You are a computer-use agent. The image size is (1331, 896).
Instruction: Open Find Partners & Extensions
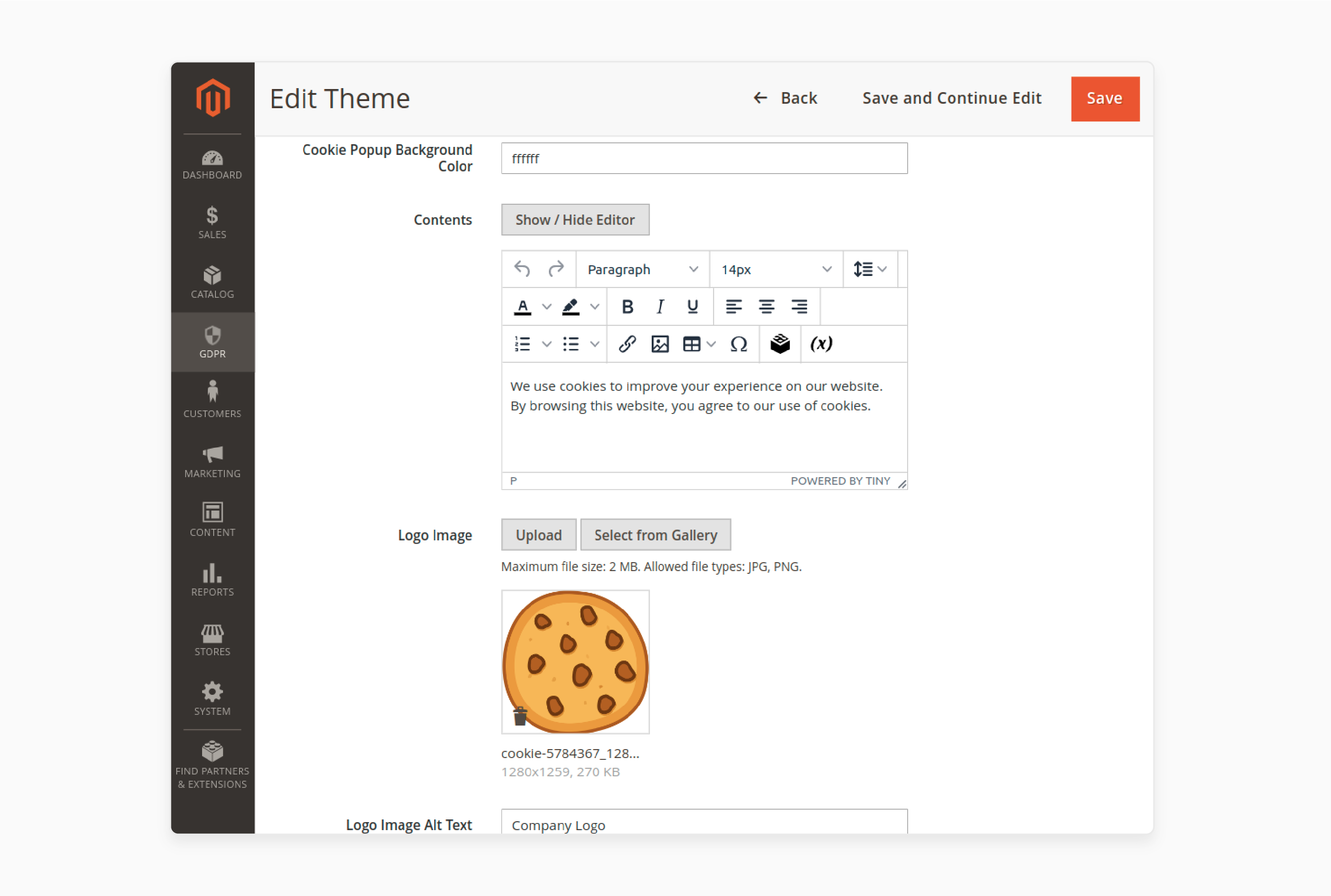tap(213, 765)
